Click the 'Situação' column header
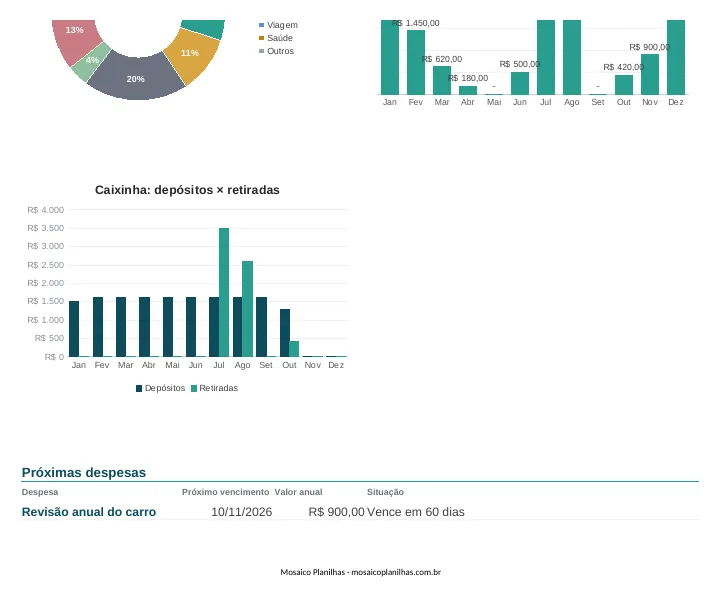This screenshot has height=597, width=719. [385, 492]
